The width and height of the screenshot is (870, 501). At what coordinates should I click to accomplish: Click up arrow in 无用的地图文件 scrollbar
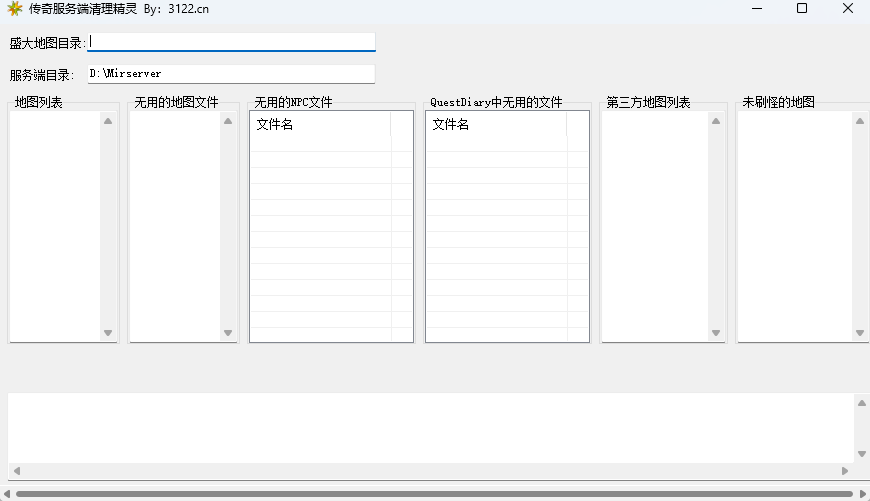click(228, 121)
